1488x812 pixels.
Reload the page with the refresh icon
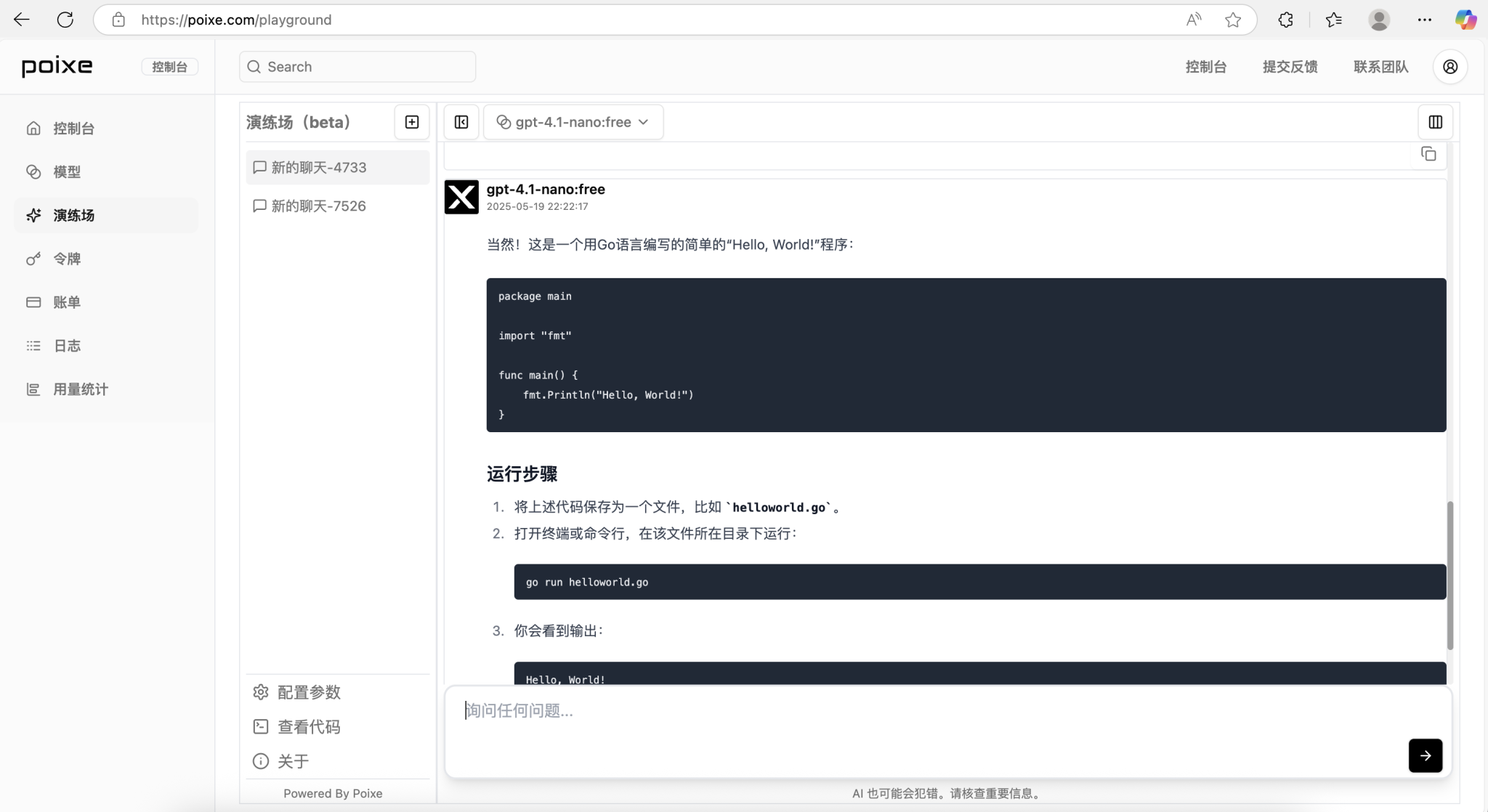click(x=65, y=20)
